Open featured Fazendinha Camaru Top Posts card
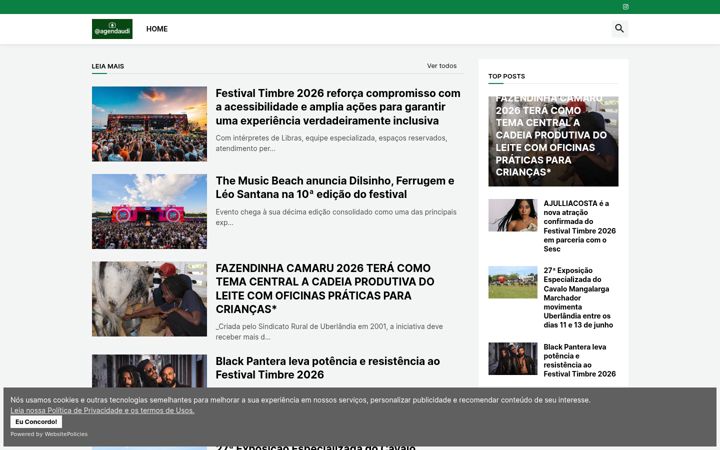Viewport: 720px width, 450px height. 553,141
